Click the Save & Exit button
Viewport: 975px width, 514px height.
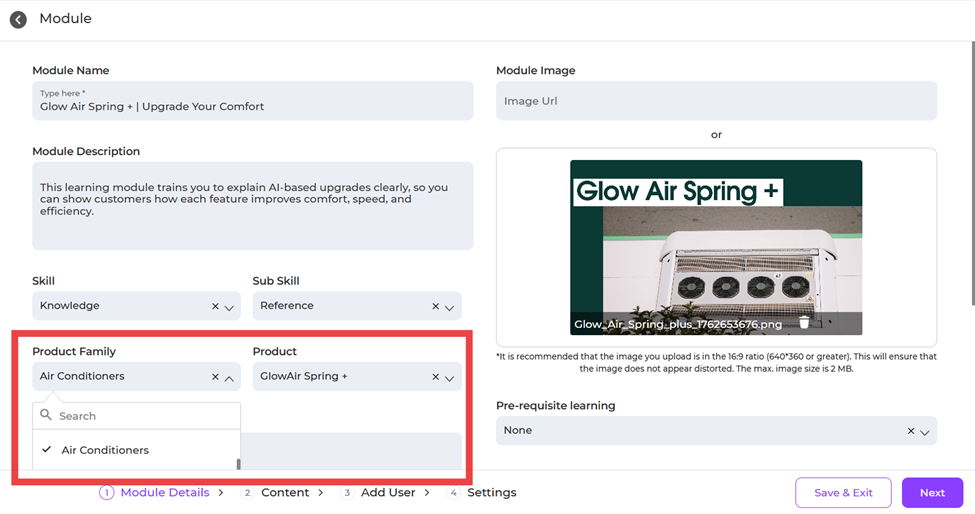point(842,493)
